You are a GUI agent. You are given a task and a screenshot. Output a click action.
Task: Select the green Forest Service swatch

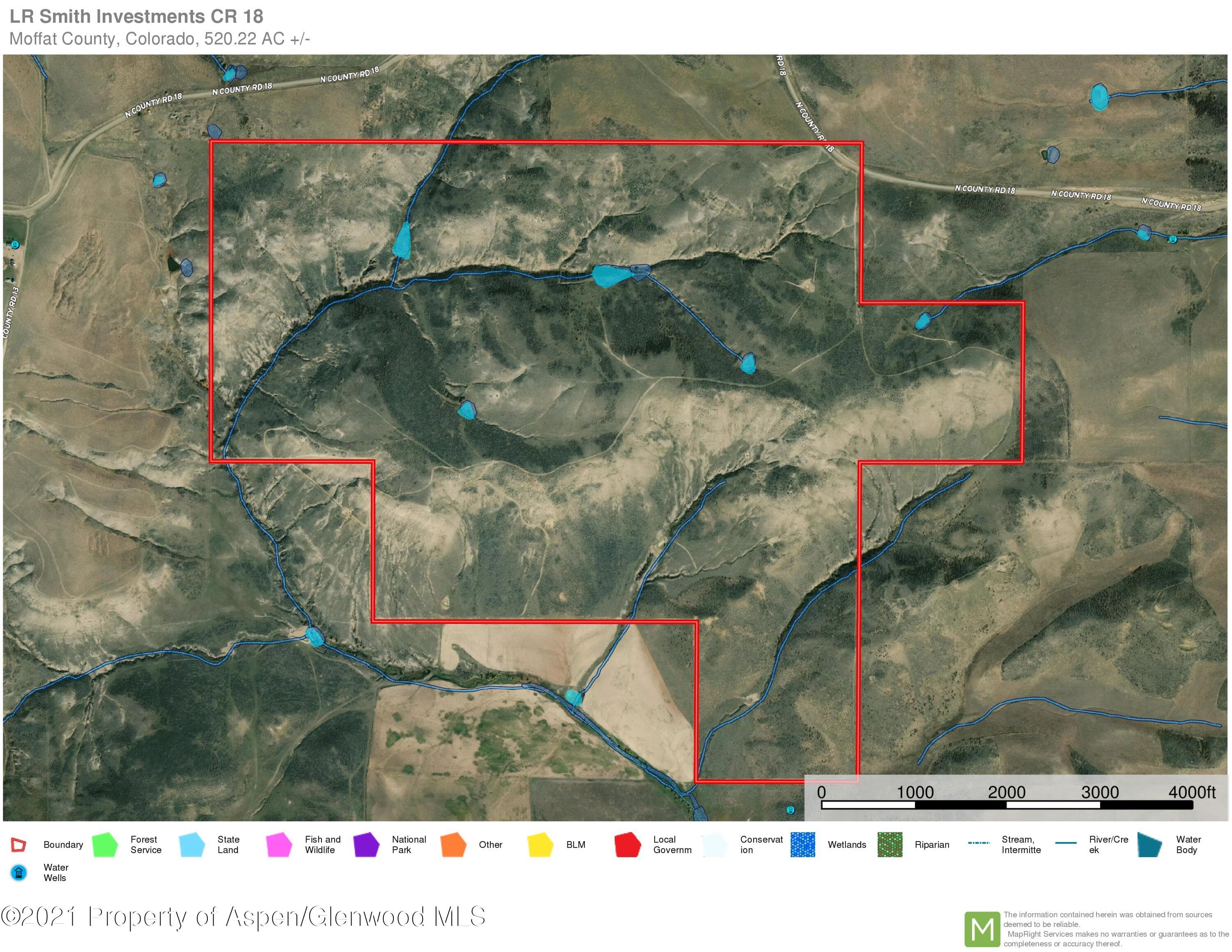(105, 844)
